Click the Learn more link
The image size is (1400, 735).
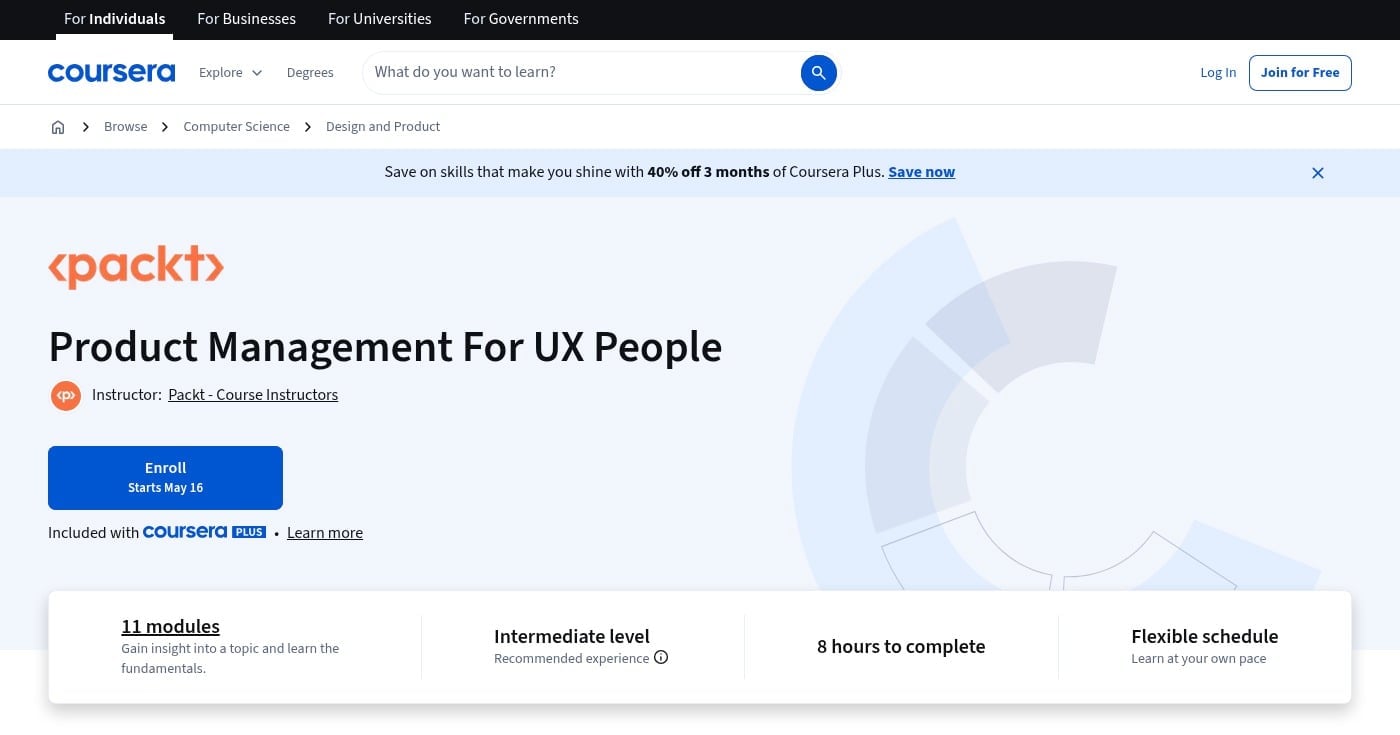(x=325, y=533)
